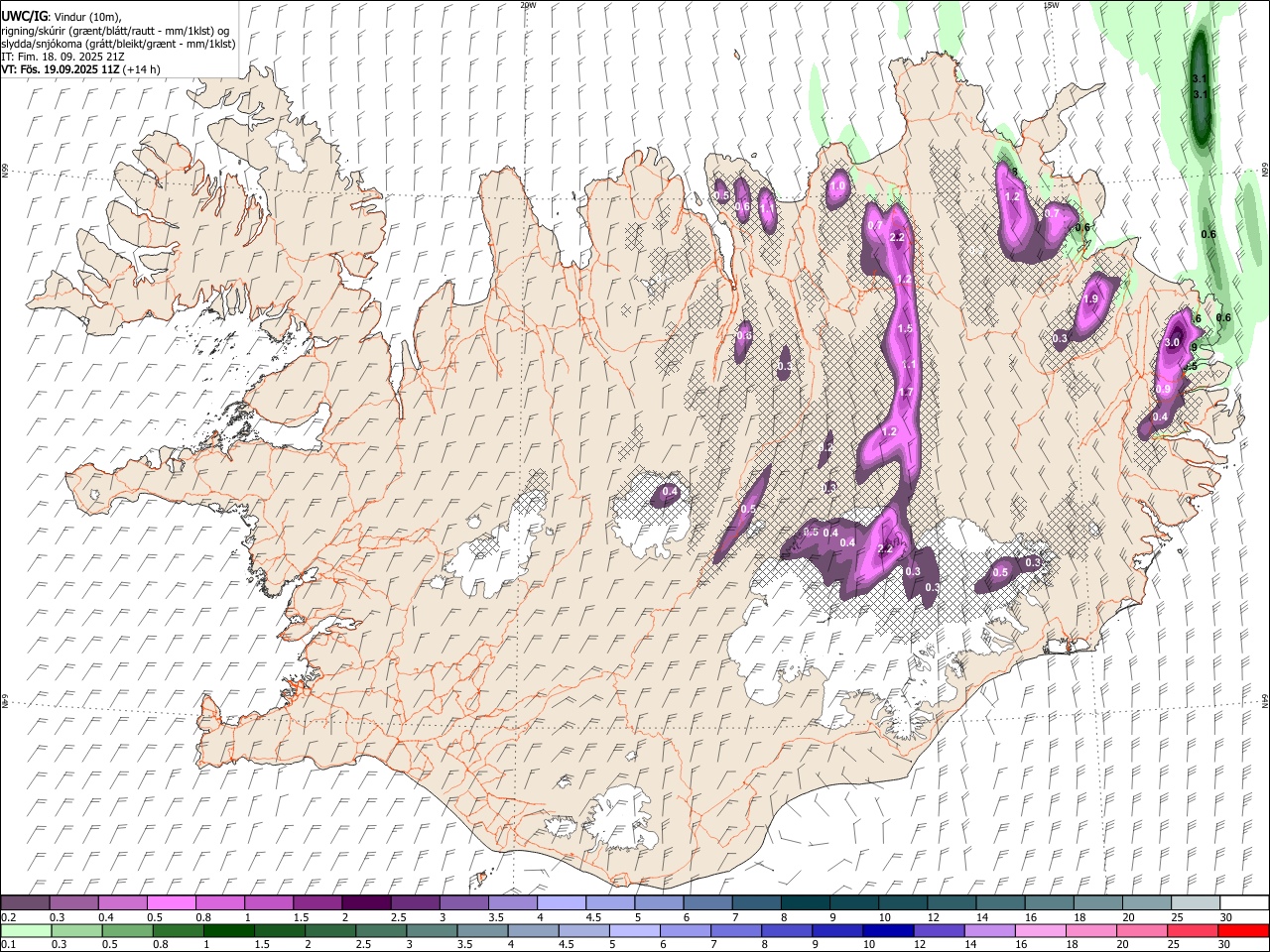Click the '20W' longitude label at the top
This screenshot has height=952, width=1270.
coord(528,5)
